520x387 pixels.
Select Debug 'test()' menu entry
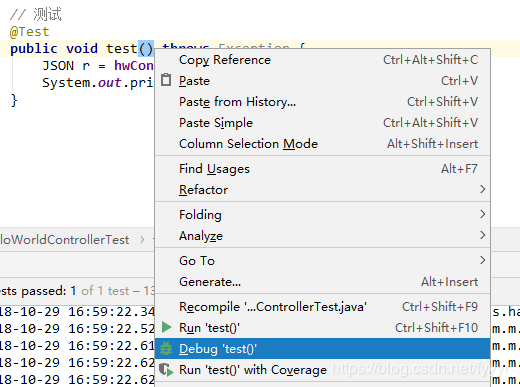point(323,349)
